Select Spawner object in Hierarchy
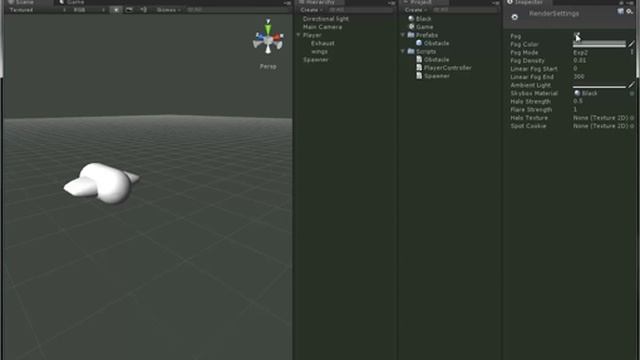 tap(316, 60)
